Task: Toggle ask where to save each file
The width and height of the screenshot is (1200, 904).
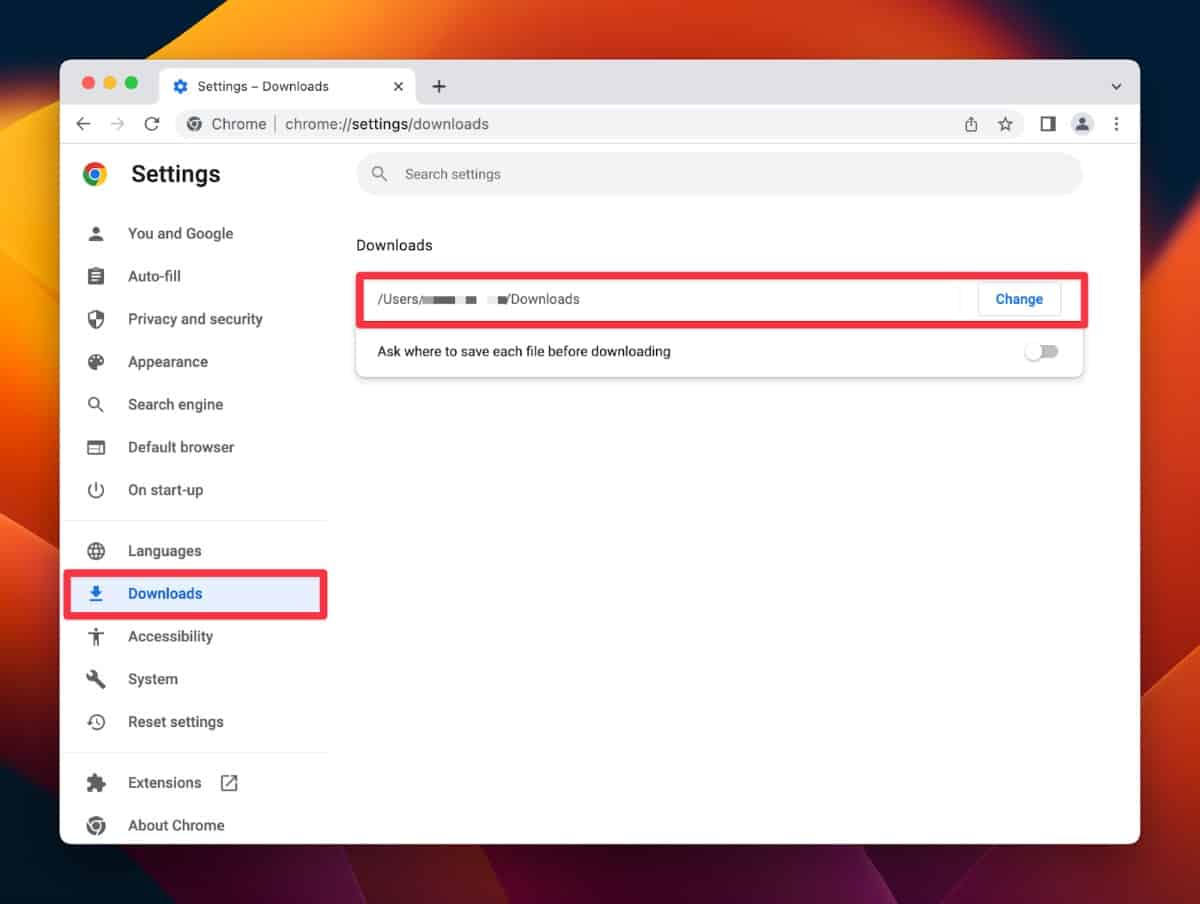Action: pyautogui.click(x=1042, y=352)
